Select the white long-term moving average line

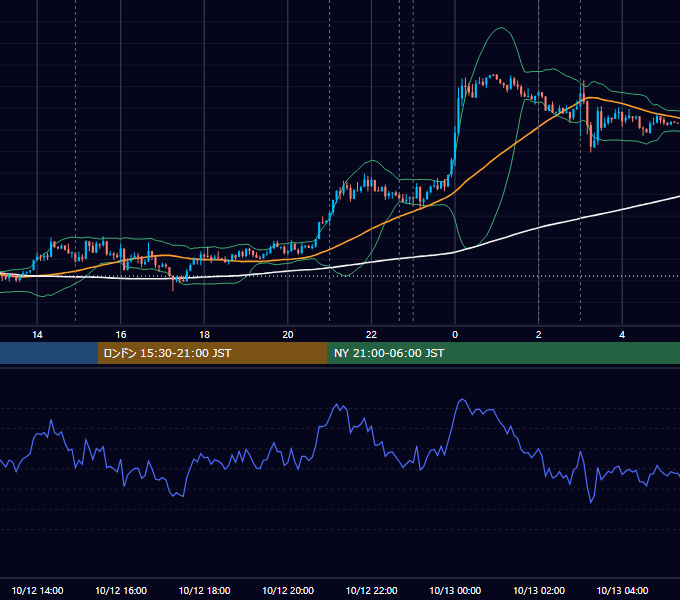coord(538,228)
